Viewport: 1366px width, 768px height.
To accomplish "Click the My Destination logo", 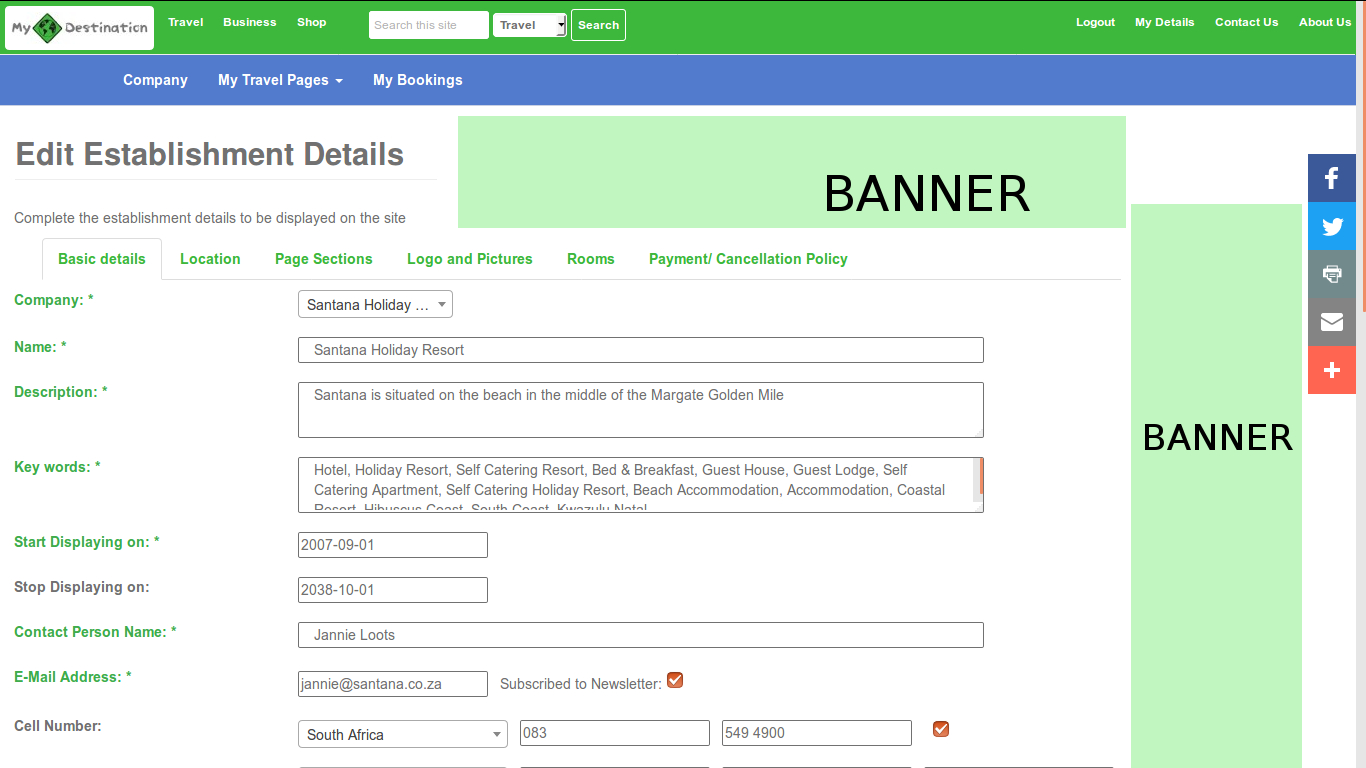I will click(80, 28).
